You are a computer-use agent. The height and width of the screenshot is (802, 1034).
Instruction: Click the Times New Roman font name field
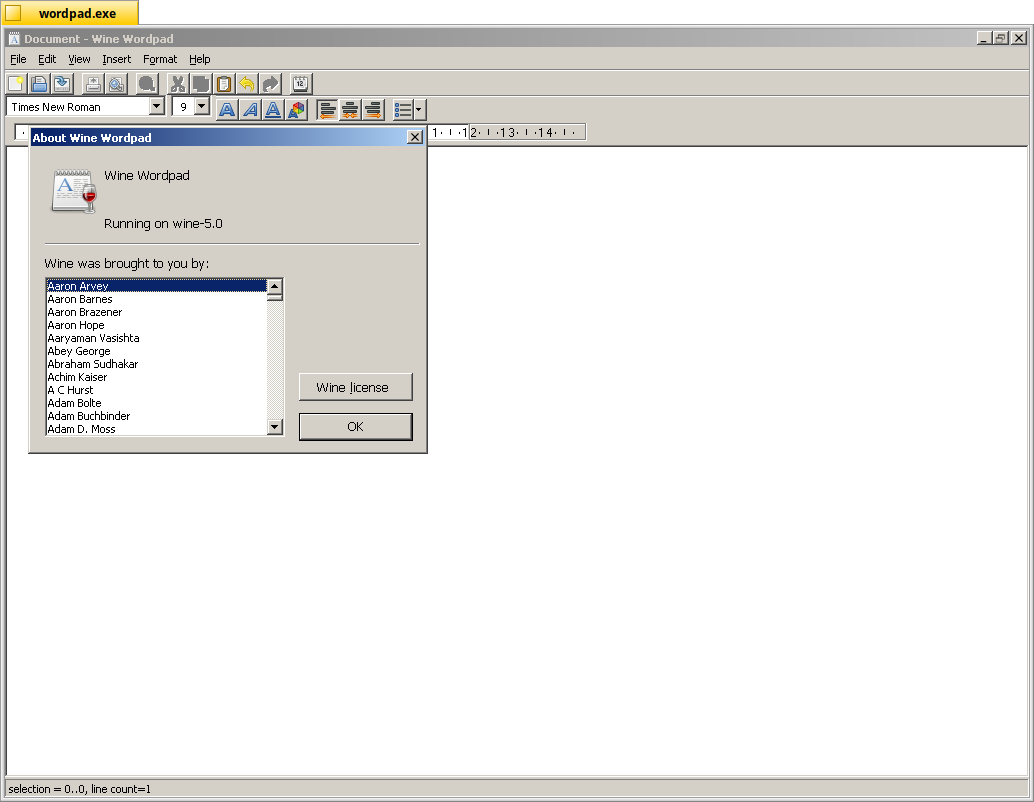click(x=78, y=106)
